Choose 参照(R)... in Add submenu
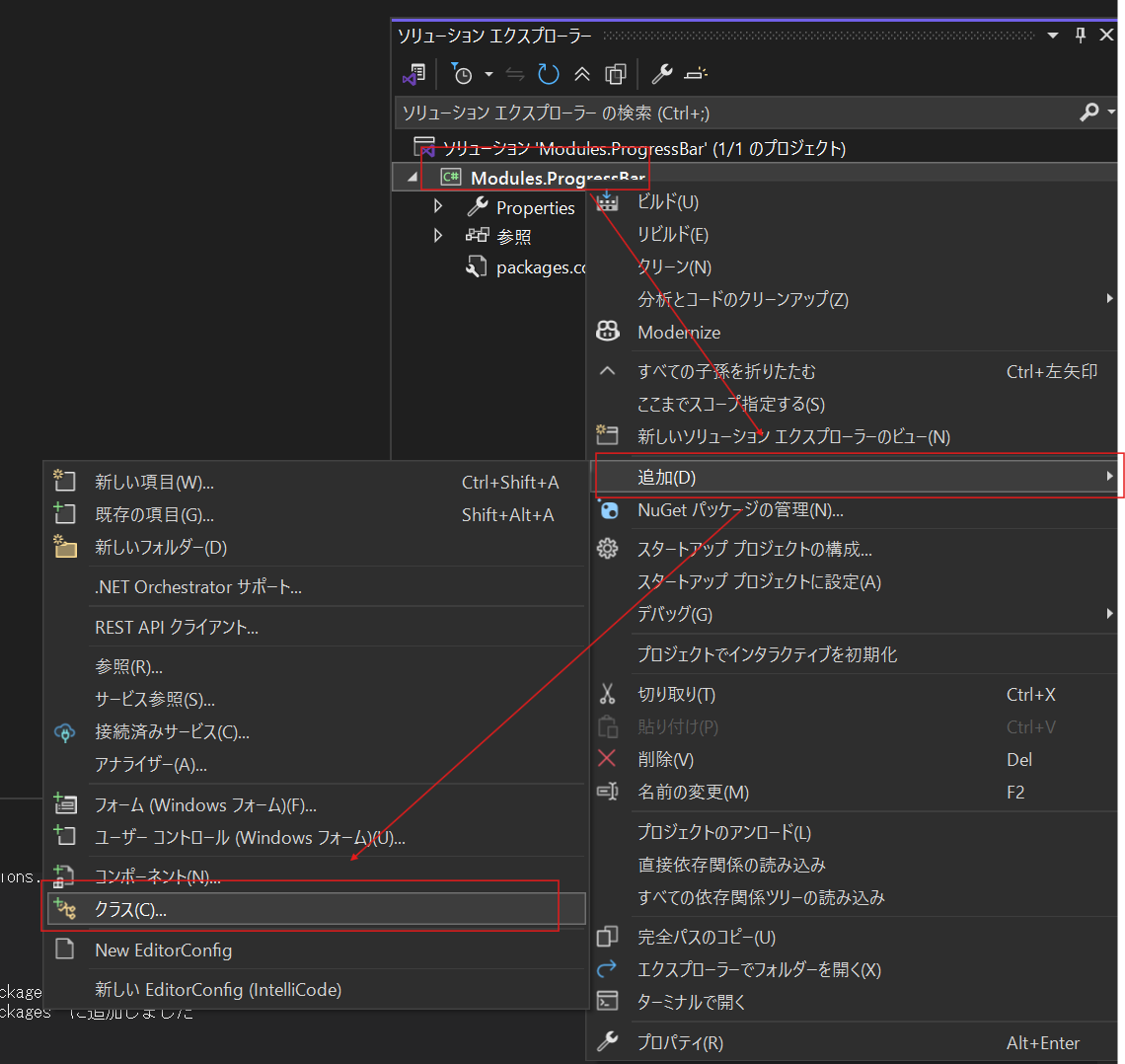Image resolution: width=1125 pixels, height=1064 pixels. pos(317,666)
